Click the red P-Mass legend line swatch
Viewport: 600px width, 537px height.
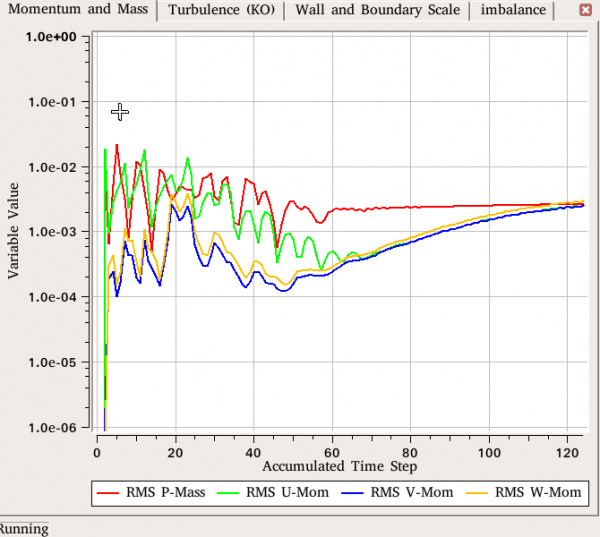(108, 493)
